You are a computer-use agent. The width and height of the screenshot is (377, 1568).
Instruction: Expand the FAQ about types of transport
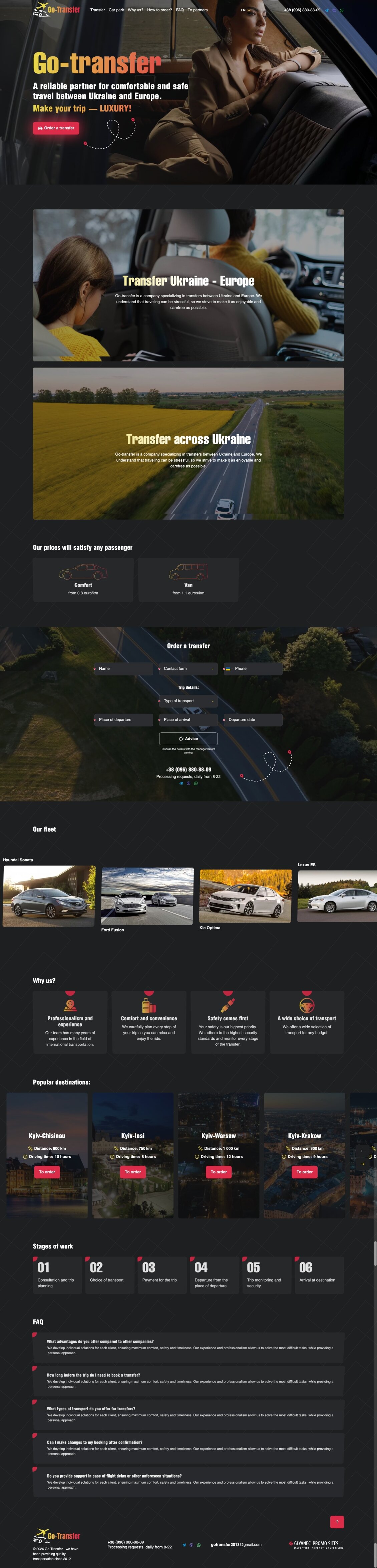(188, 1414)
